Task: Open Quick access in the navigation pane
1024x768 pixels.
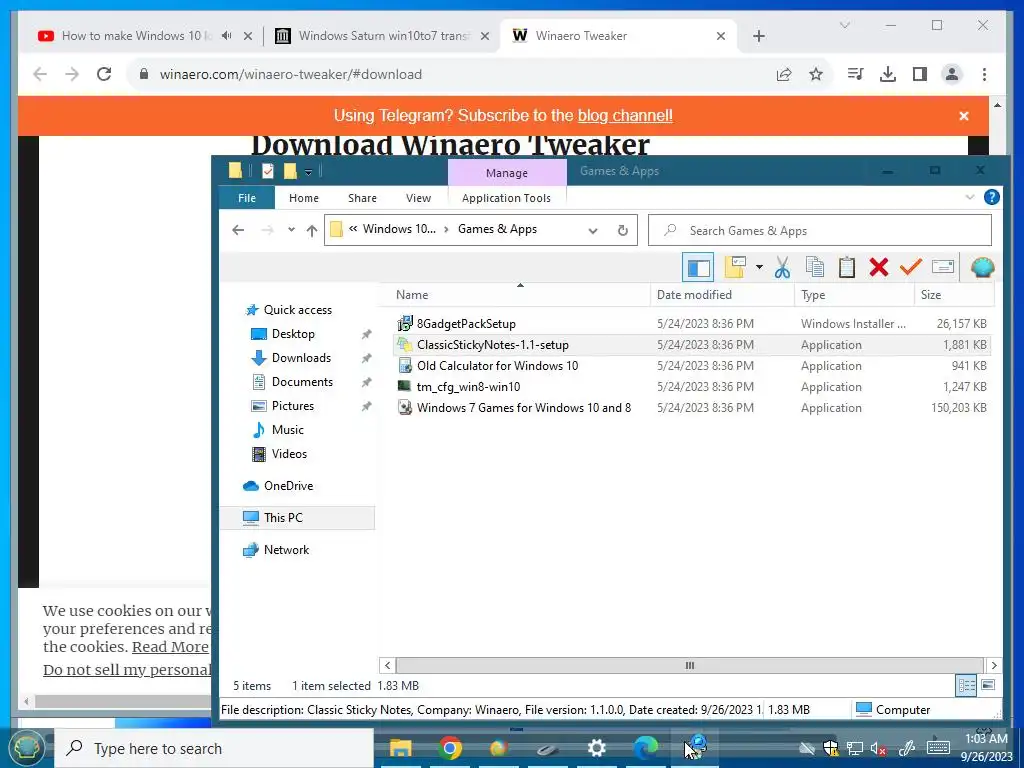Action: [x=297, y=310]
